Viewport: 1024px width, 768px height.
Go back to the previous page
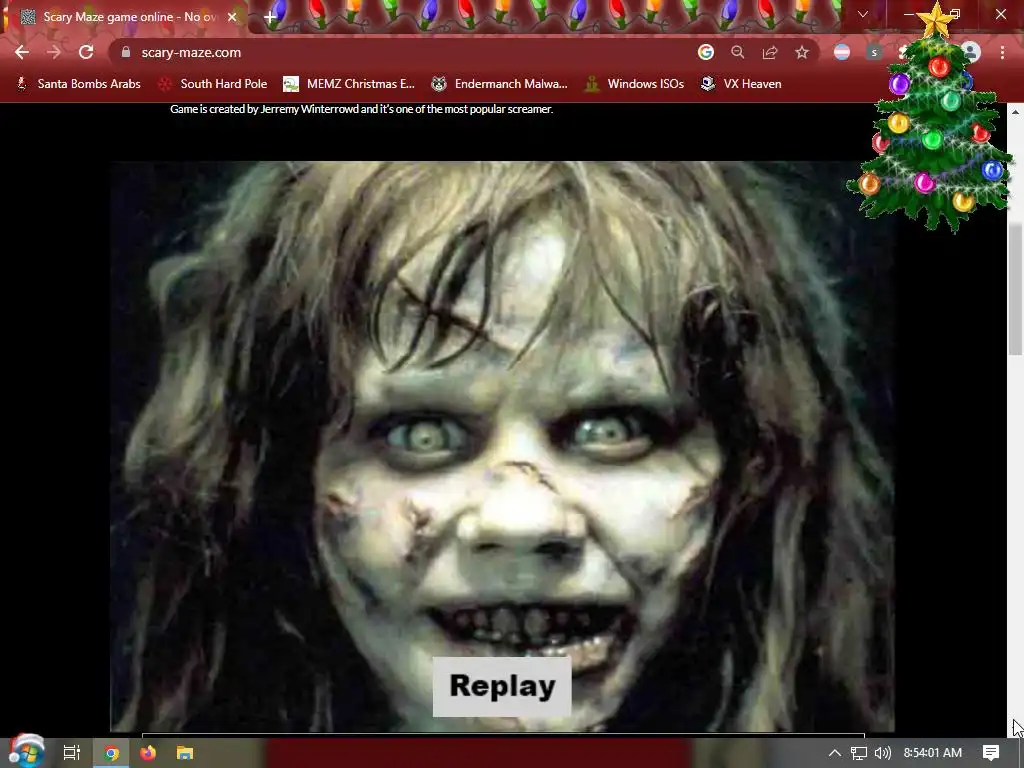(x=22, y=52)
